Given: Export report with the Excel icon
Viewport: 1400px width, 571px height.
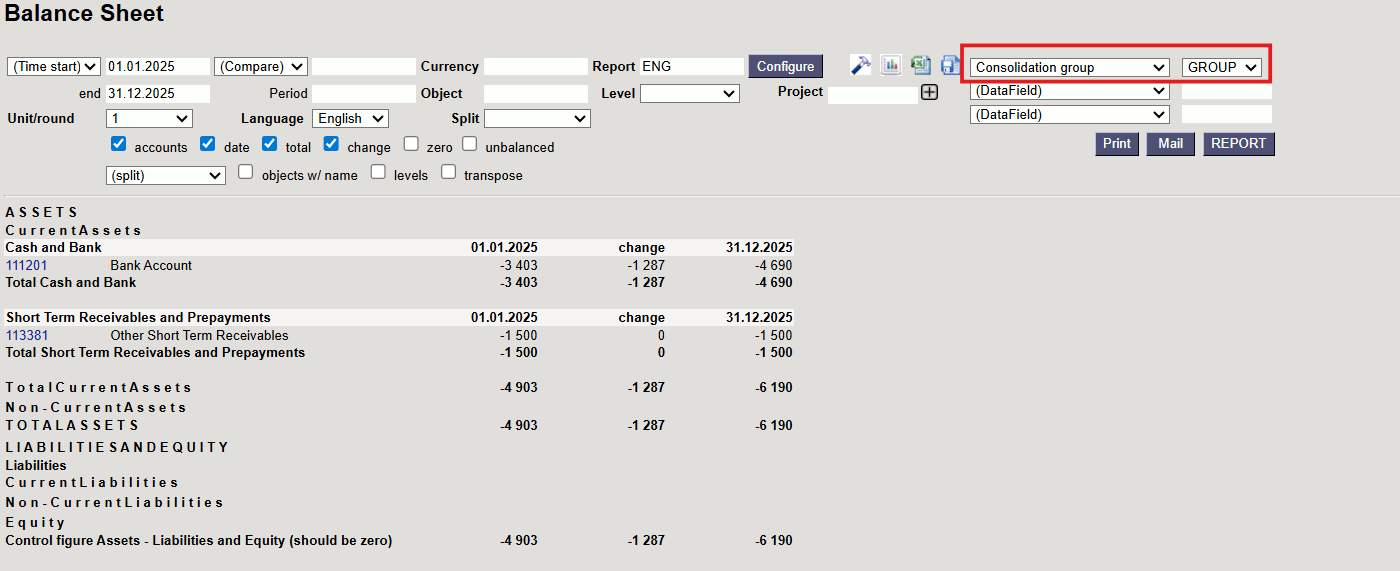Looking at the screenshot, I should pos(921,65).
